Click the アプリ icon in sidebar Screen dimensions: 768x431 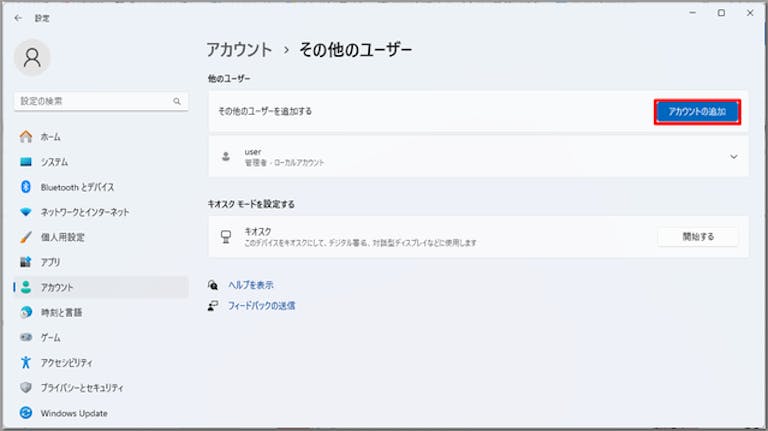pyautogui.click(x=26, y=262)
